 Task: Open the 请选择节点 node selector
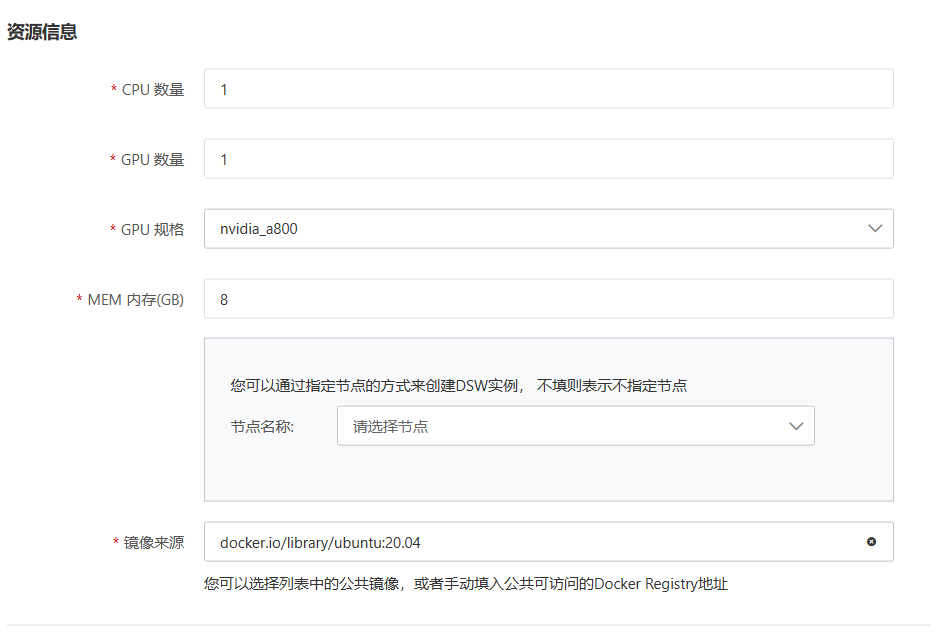click(x=575, y=425)
